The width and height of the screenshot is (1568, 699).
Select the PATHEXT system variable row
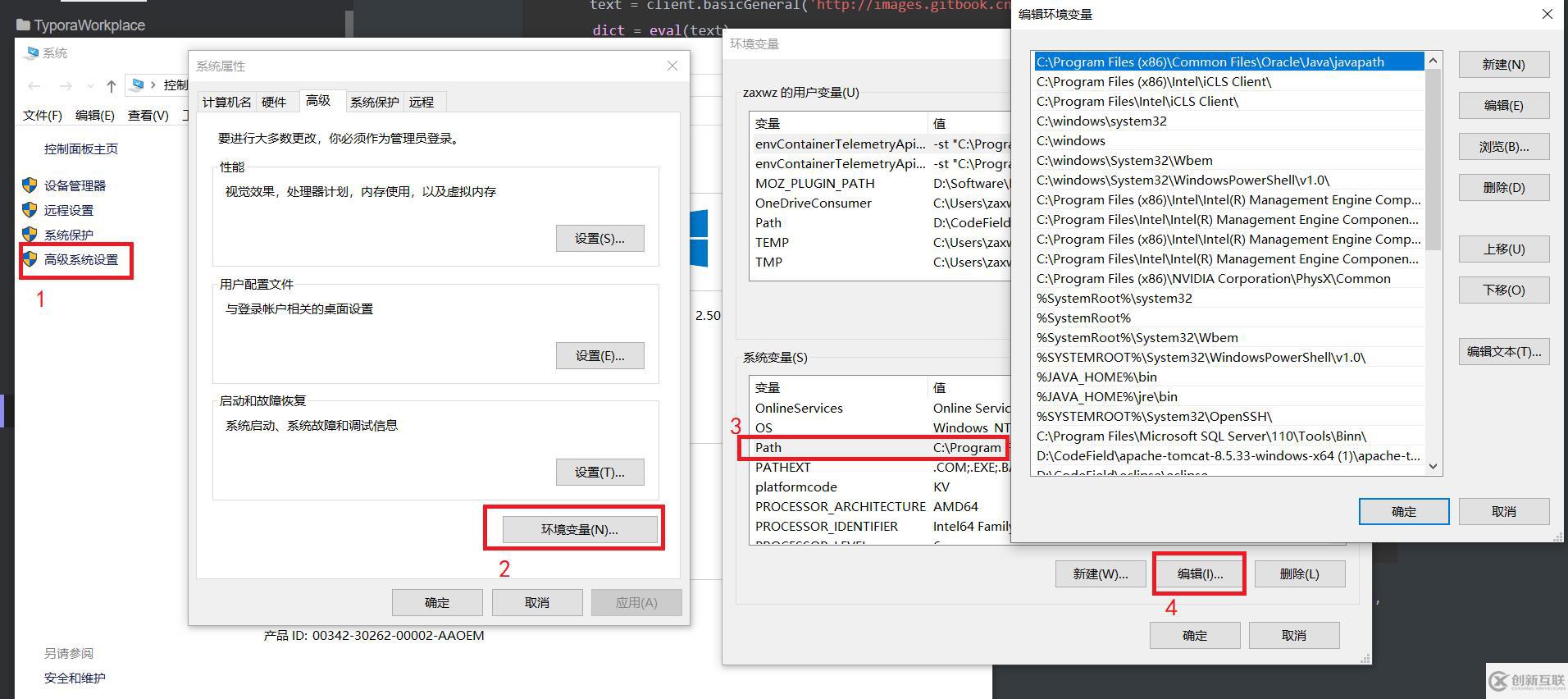click(x=879, y=467)
